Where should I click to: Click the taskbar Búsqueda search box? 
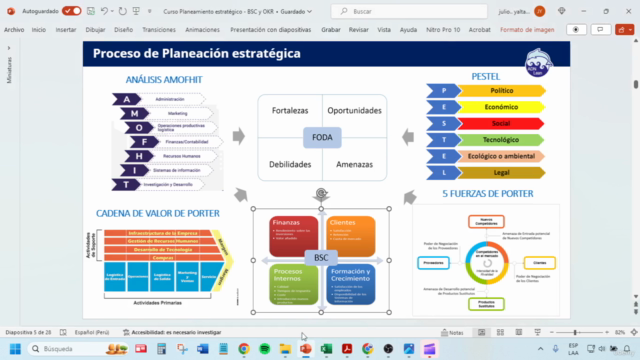pos(79,349)
